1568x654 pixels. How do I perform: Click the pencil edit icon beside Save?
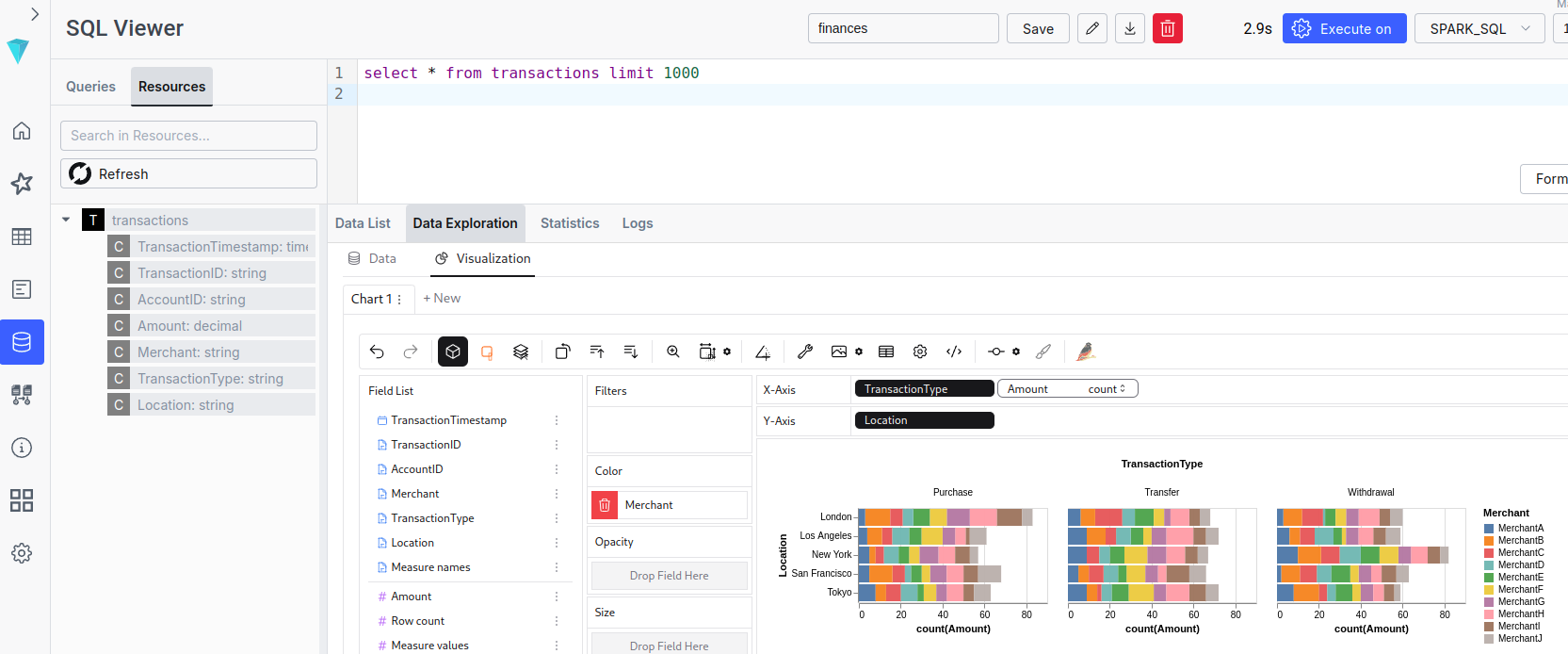1092,28
